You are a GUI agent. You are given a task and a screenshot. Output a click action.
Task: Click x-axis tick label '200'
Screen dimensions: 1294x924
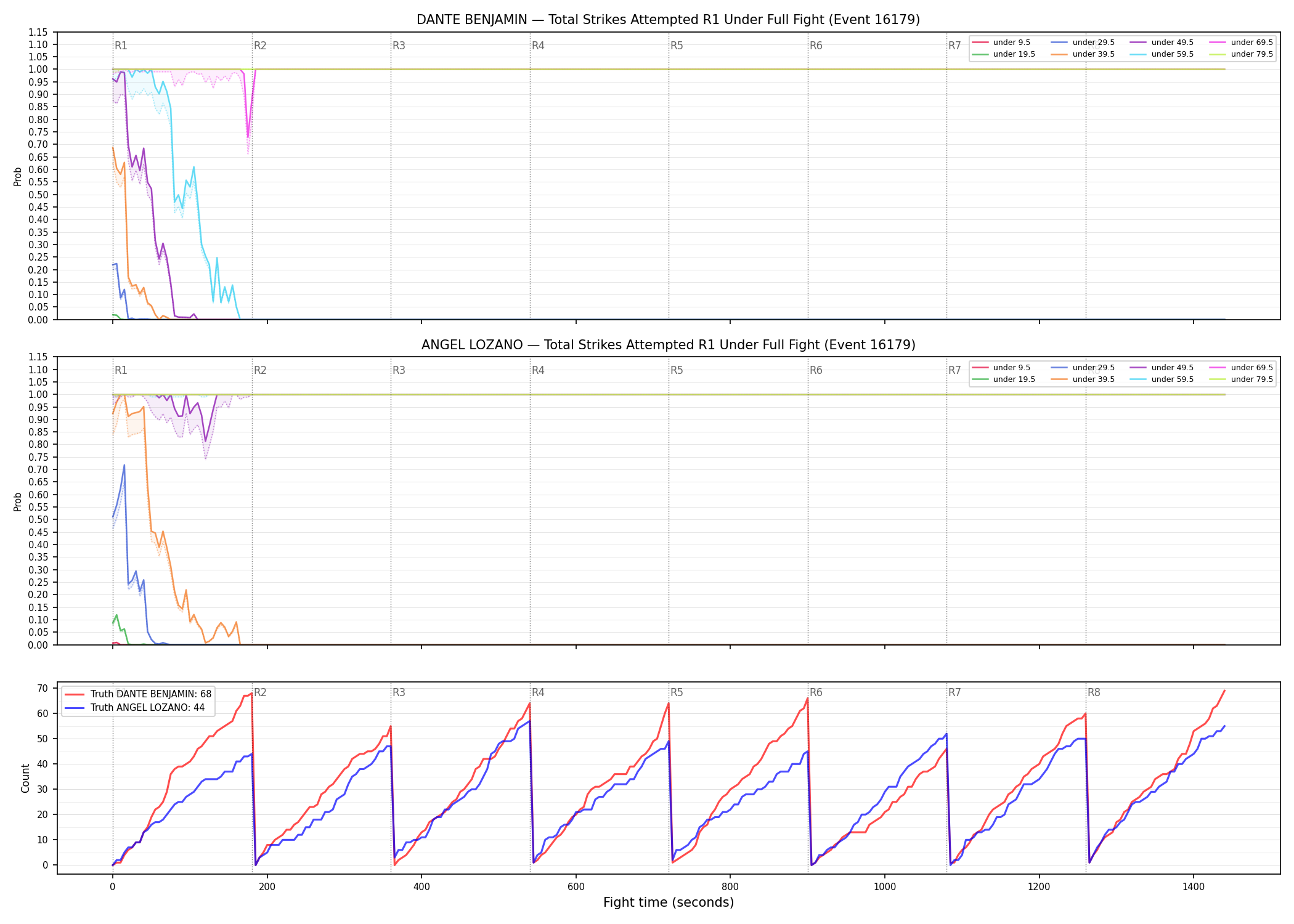pos(267,887)
